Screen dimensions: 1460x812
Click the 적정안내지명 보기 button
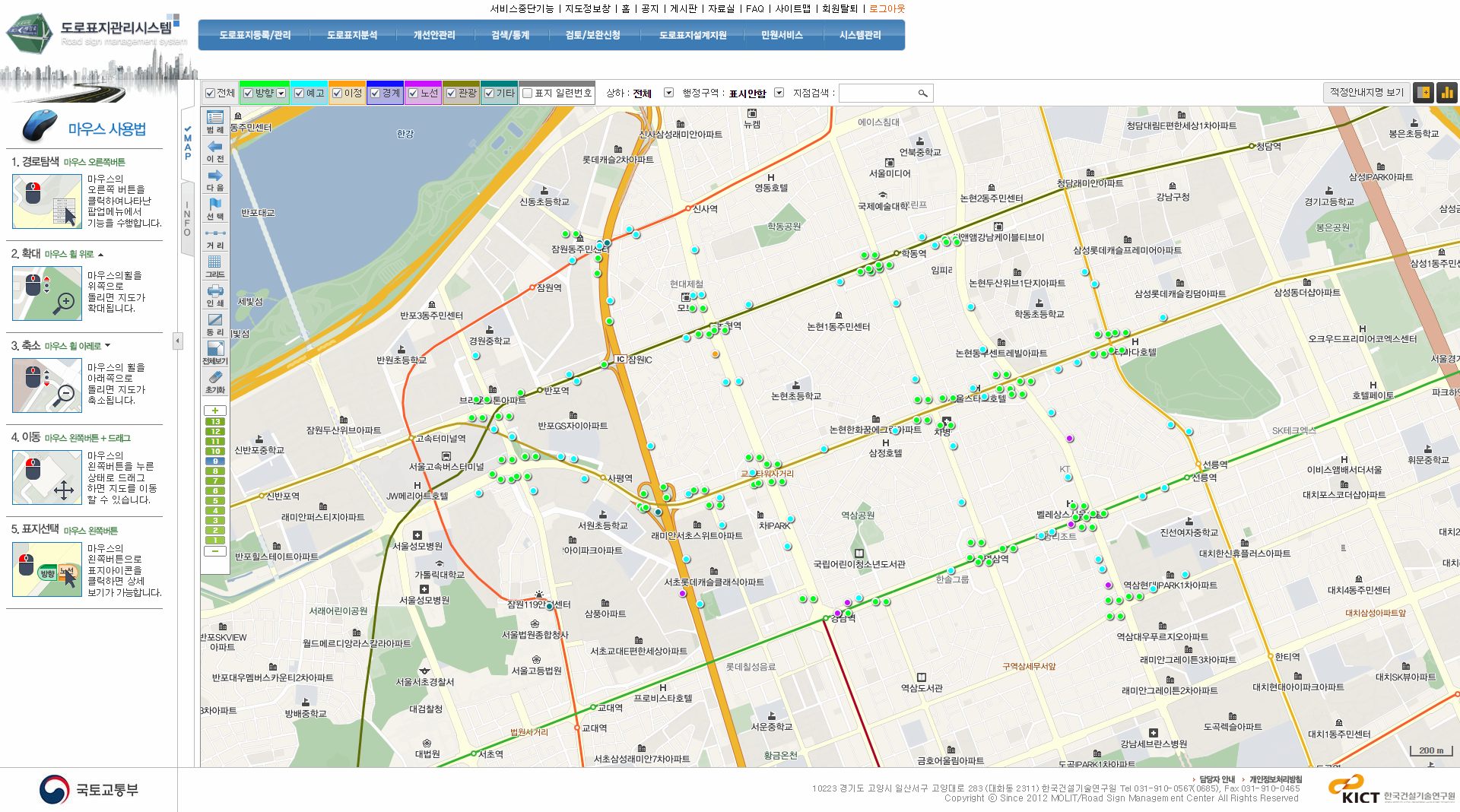(1366, 93)
